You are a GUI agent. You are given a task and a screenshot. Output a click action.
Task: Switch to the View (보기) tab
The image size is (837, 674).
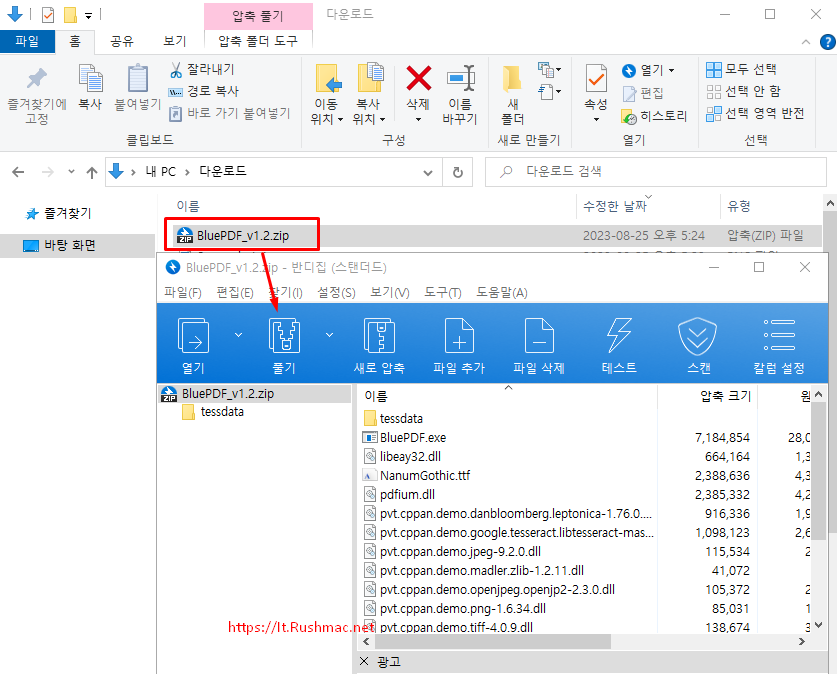coord(175,42)
